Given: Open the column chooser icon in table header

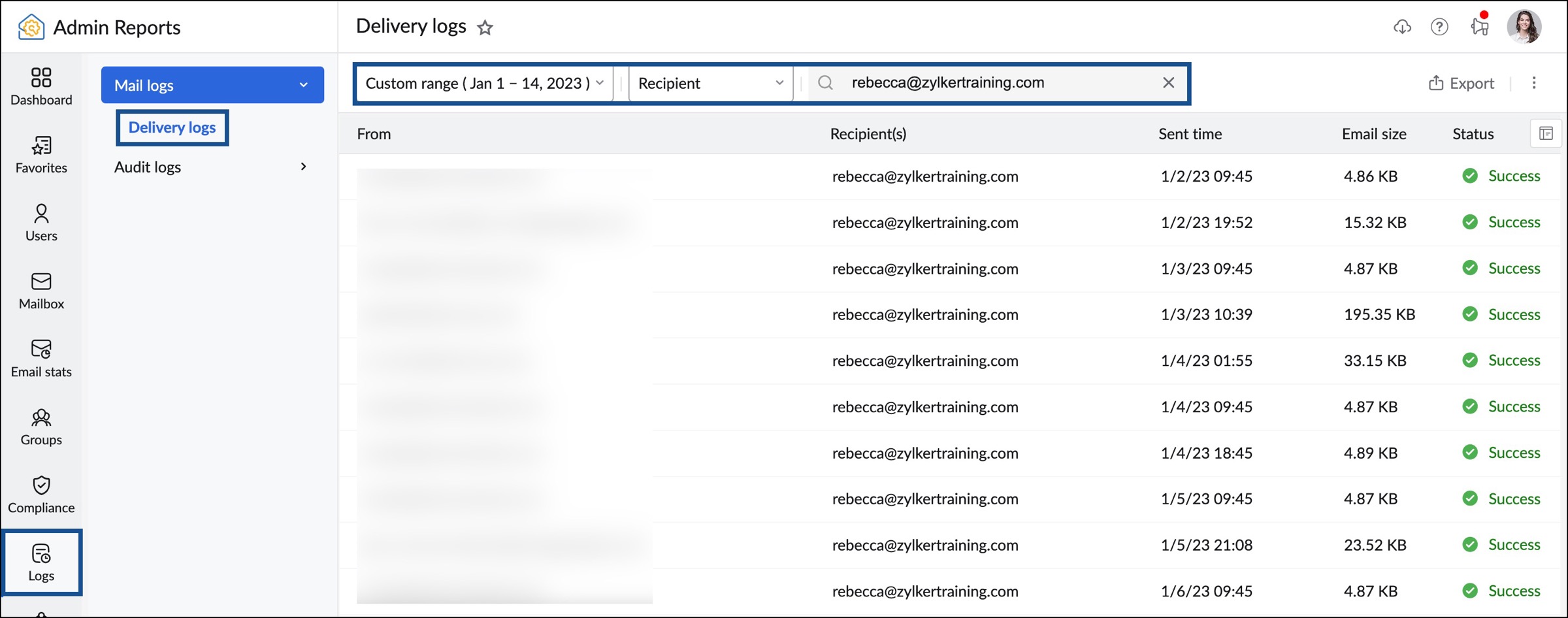Looking at the screenshot, I should tap(1545, 134).
